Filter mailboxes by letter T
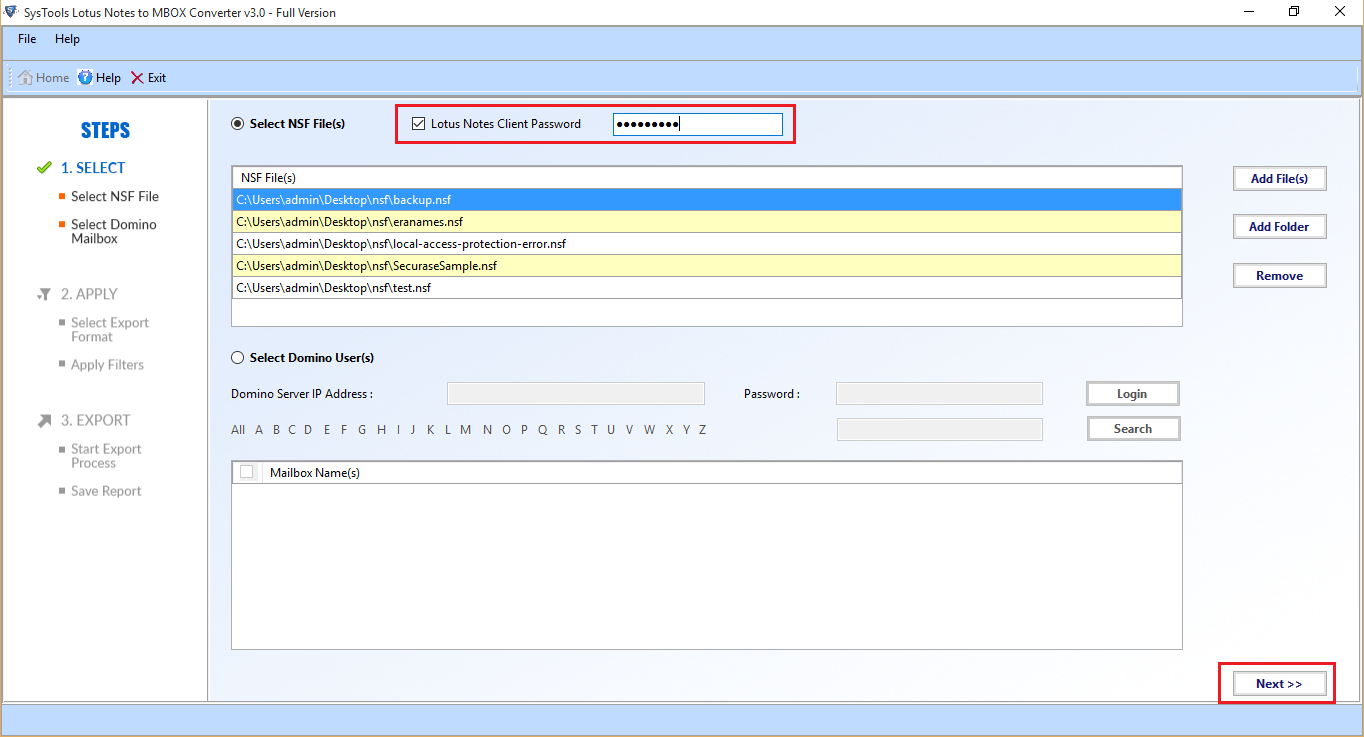The height and width of the screenshot is (737, 1364). tap(594, 430)
